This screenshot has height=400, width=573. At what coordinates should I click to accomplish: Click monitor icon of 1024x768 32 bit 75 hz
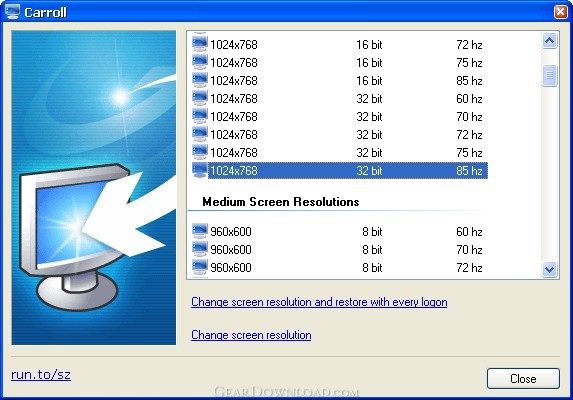click(200, 152)
